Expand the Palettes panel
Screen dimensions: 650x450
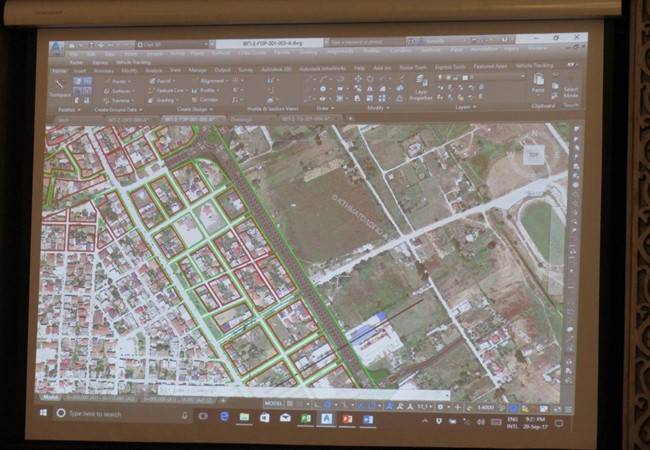click(69, 110)
